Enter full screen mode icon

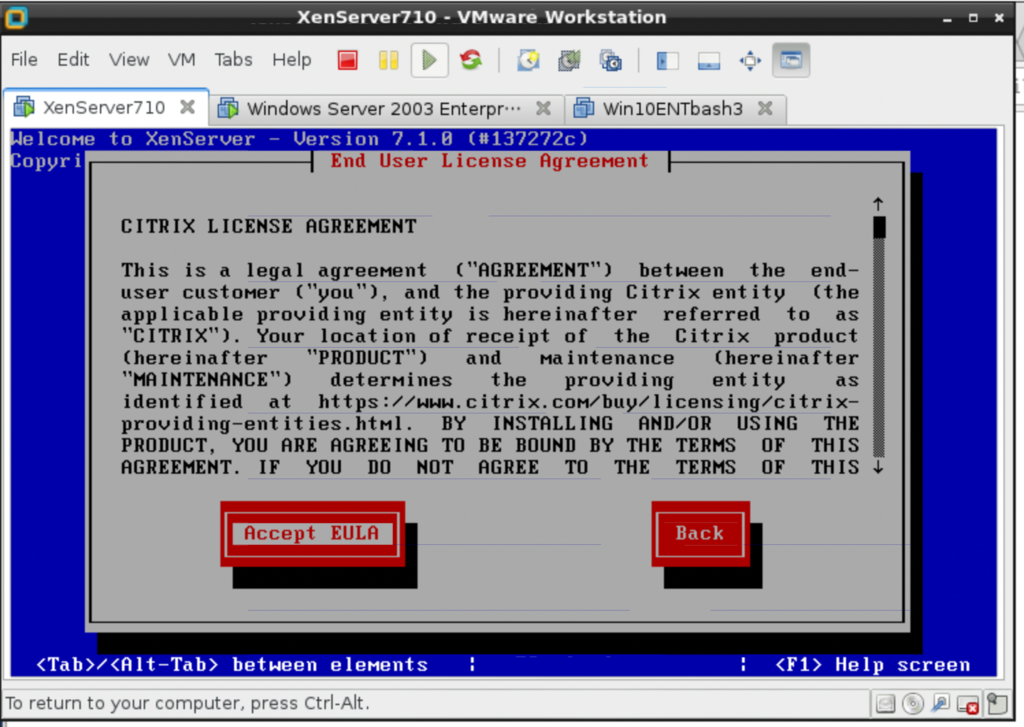point(750,61)
